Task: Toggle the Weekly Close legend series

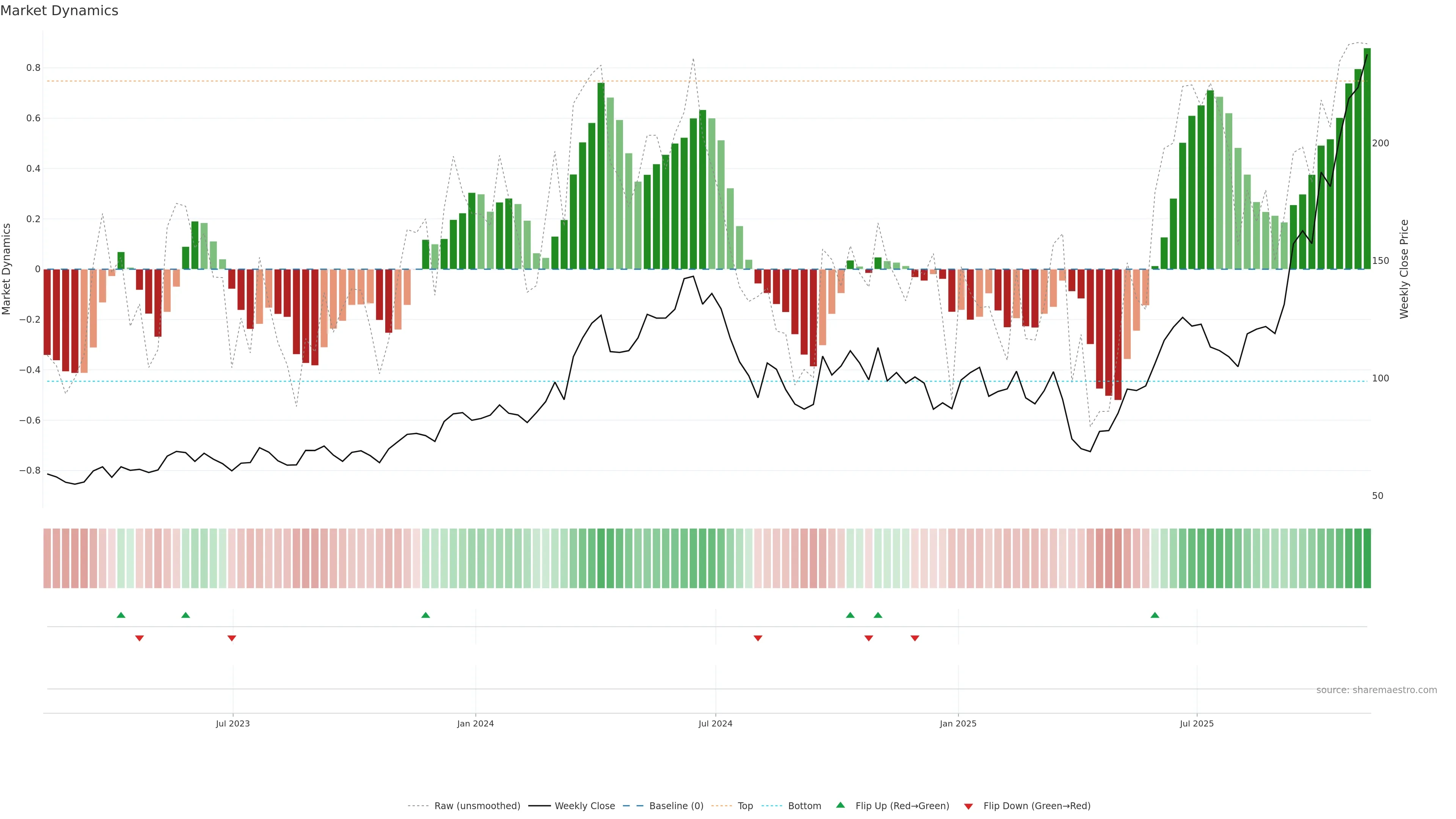Action: coord(584,806)
